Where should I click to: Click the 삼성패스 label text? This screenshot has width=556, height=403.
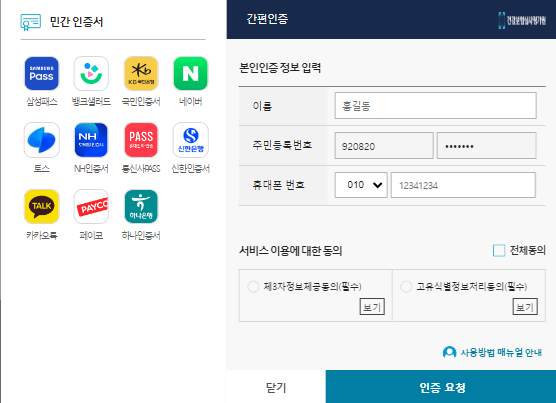41,102
